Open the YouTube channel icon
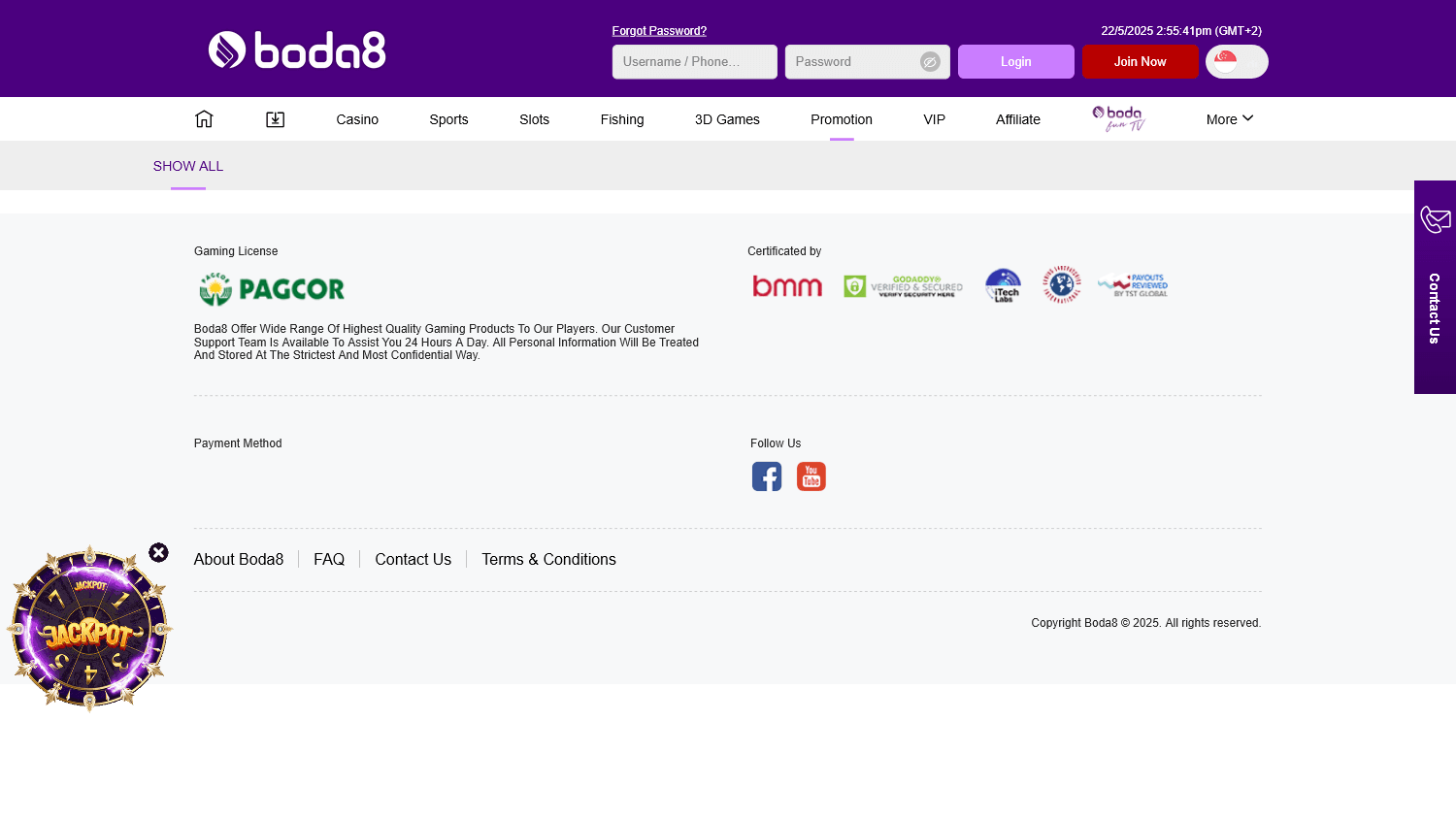Viewport: 1456px width, 819px height. [x=811, y=476]
